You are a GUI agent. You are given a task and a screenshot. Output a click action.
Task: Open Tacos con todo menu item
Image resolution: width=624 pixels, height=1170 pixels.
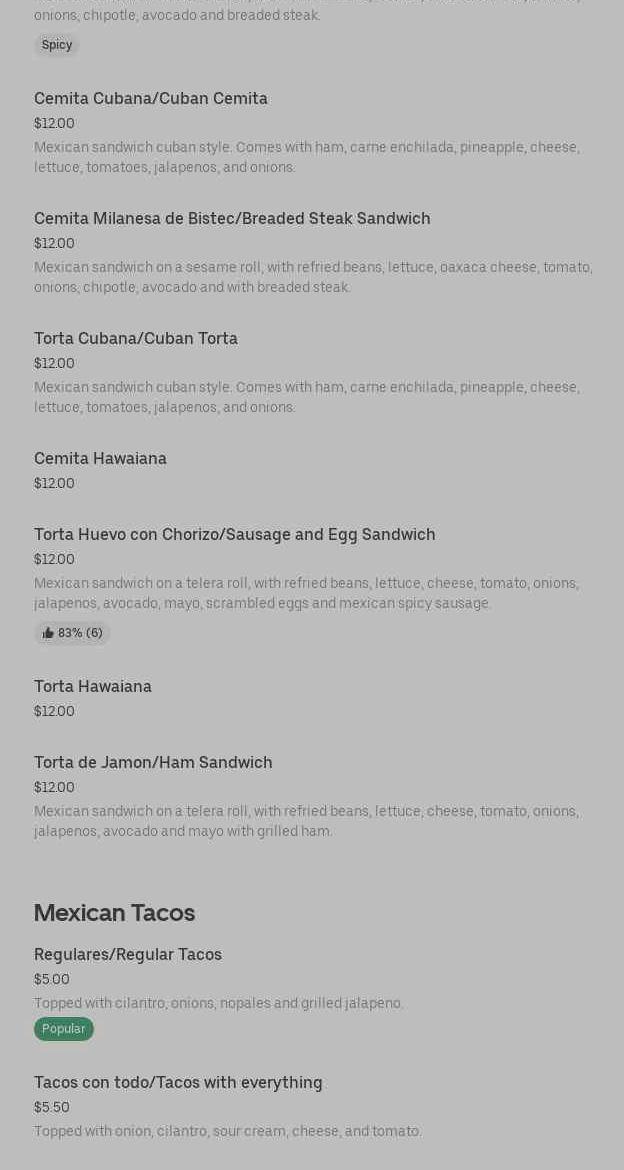(178, 1082)
